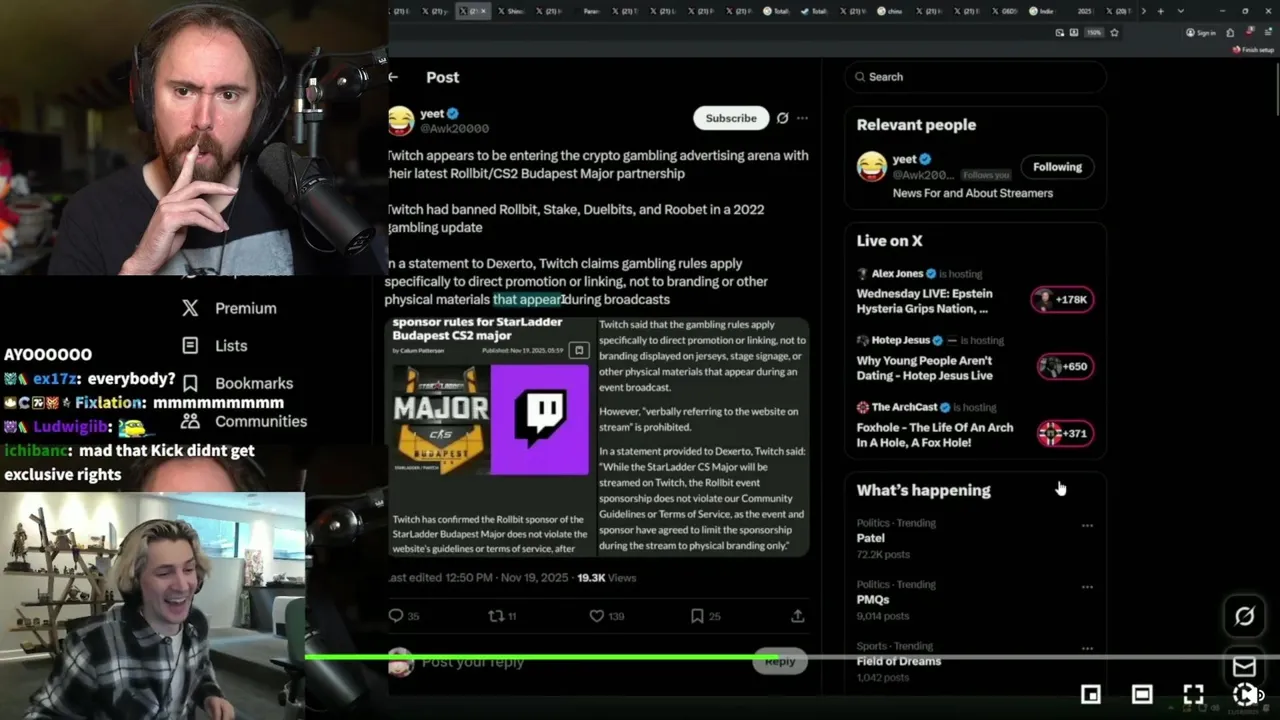Image resolution: width=1280 pixels, height=720 pixels.
Task: Subscribe to yeet
Action: pyautogui.click(x=731, y=118)
